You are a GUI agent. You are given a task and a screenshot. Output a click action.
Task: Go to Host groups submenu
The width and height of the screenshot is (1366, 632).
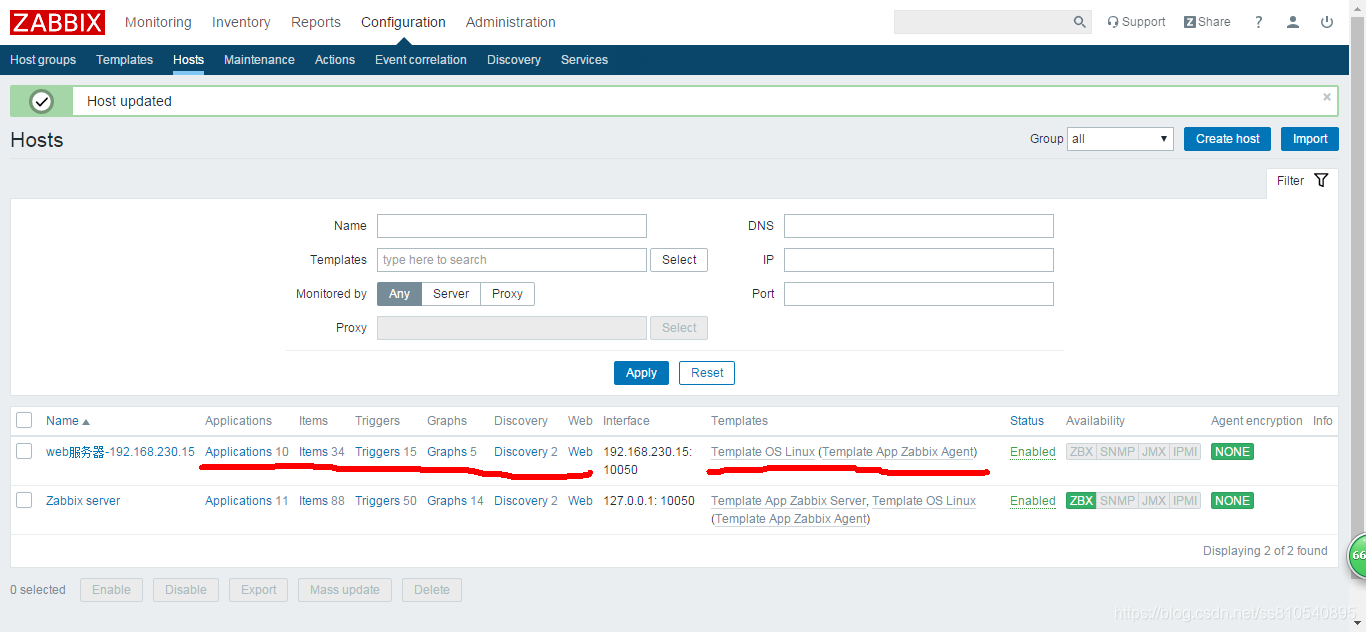click(x=43, y=60)
